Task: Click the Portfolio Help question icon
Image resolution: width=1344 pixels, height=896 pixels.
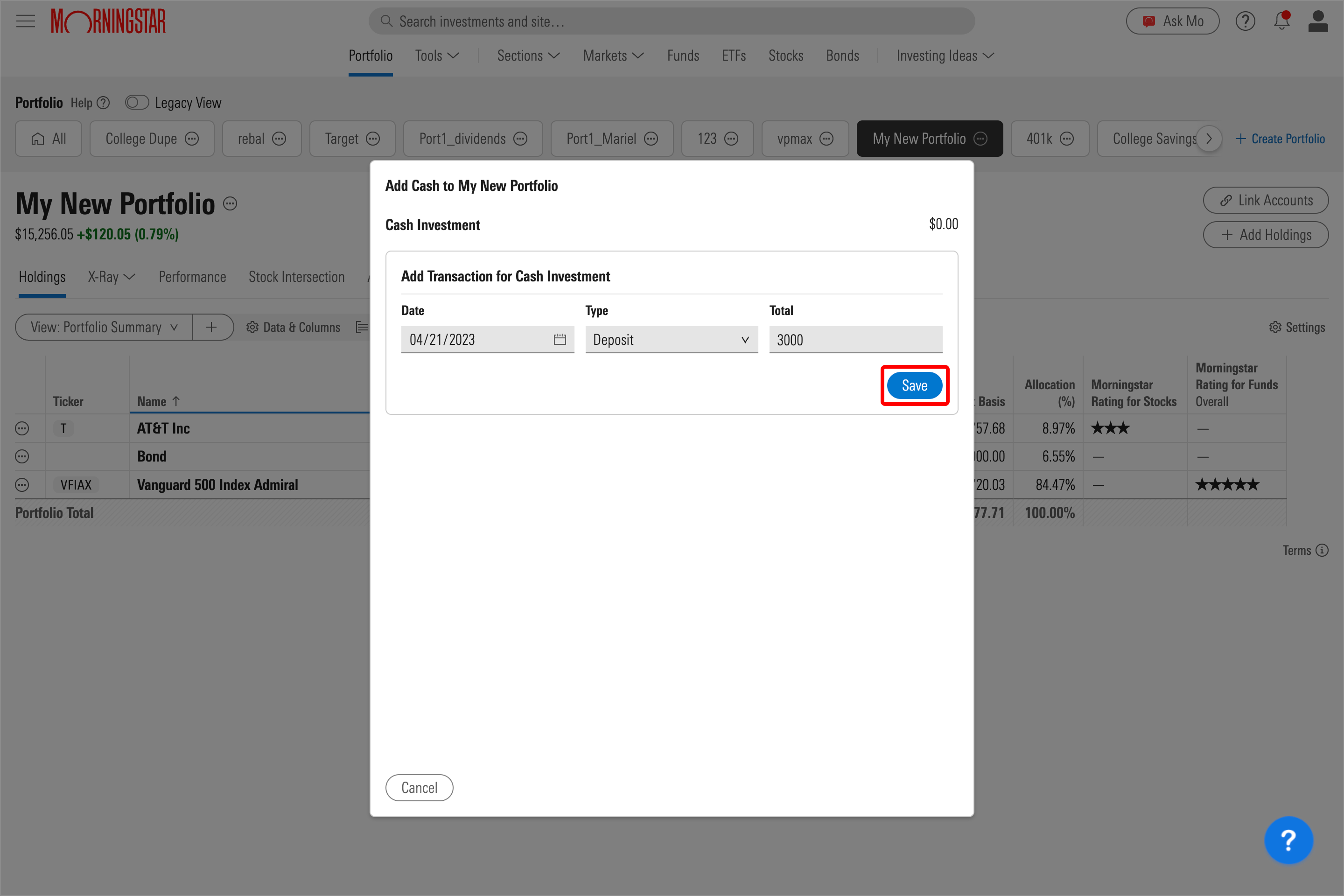Action: [104, 103]
